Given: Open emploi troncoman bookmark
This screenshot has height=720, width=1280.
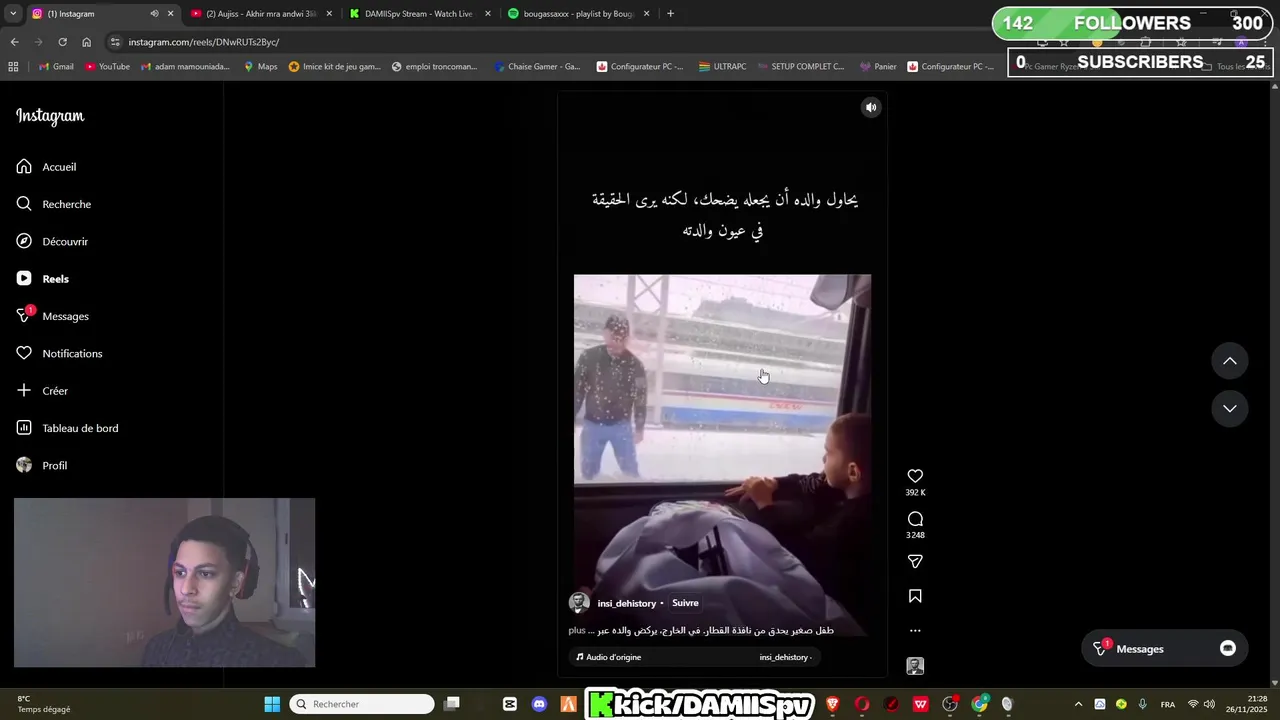Looking at the screenshot, I should click(435, 67).
